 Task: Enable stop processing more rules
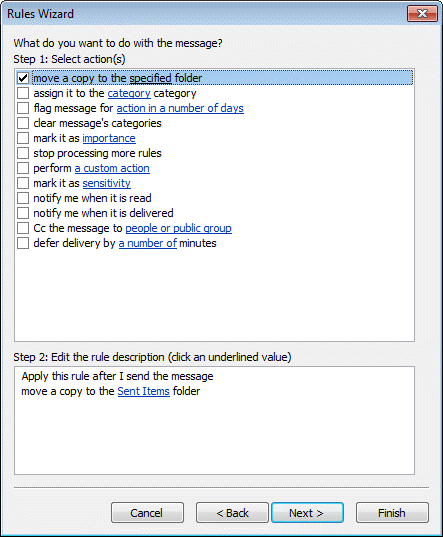point(23,153)
